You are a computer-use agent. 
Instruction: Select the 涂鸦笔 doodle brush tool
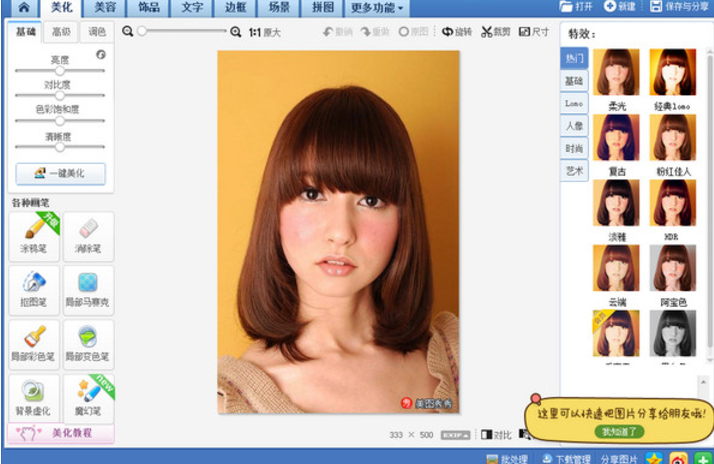pos(34,236)
